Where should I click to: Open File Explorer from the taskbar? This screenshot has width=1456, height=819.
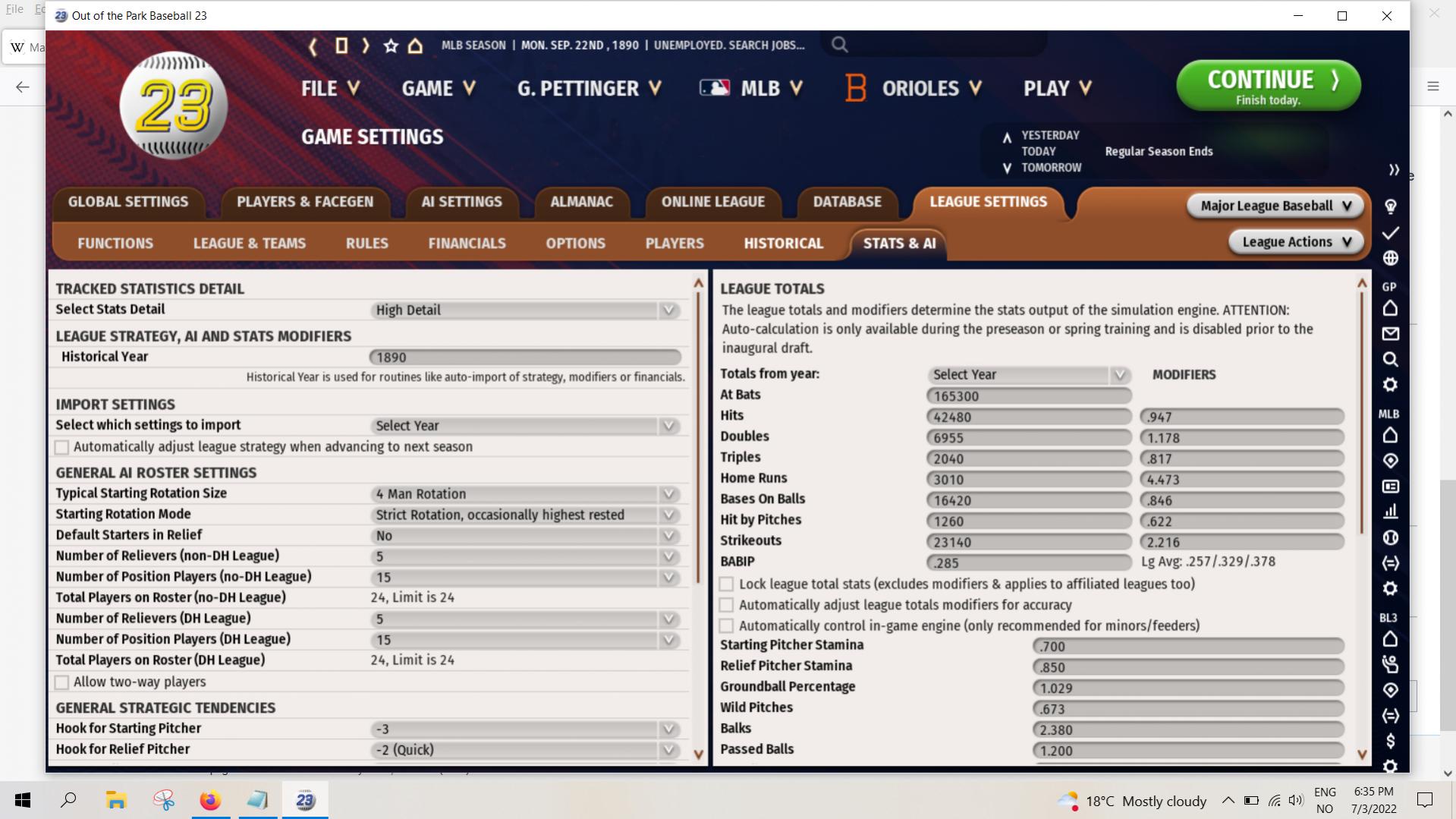click(x=116, y=801)
